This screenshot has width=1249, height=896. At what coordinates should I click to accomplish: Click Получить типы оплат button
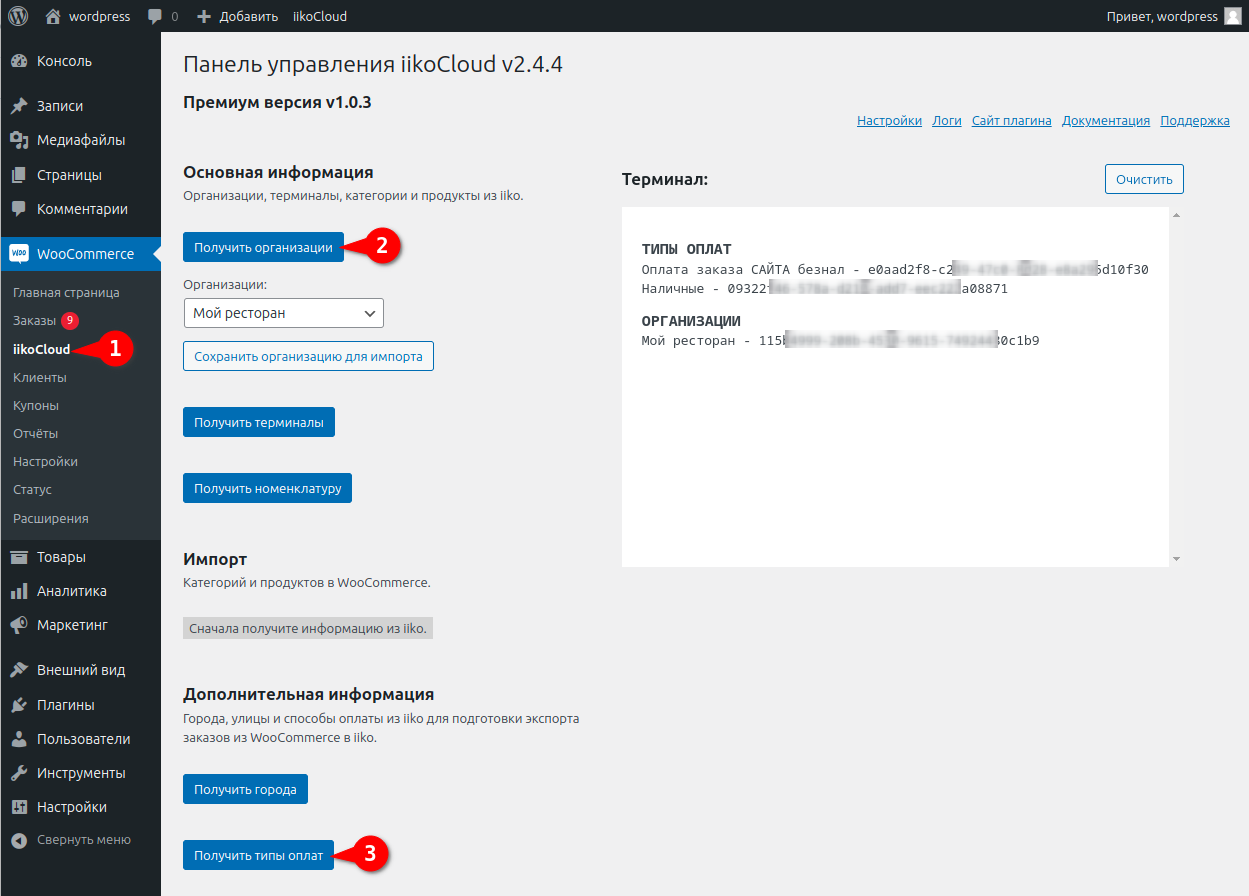pyautogui.click(x=258, y=855)
